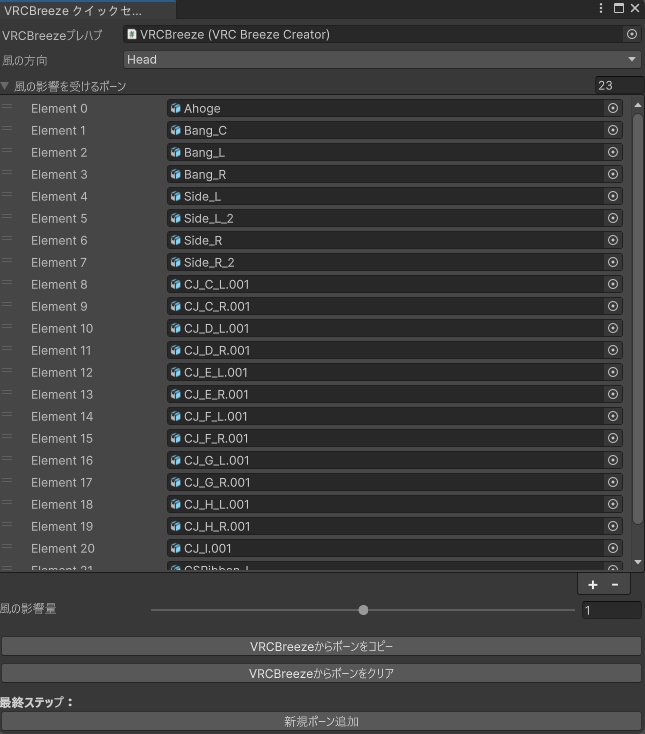Open object picker for Side_L element
Screen dimensions: 645x734
pos(613,196)
